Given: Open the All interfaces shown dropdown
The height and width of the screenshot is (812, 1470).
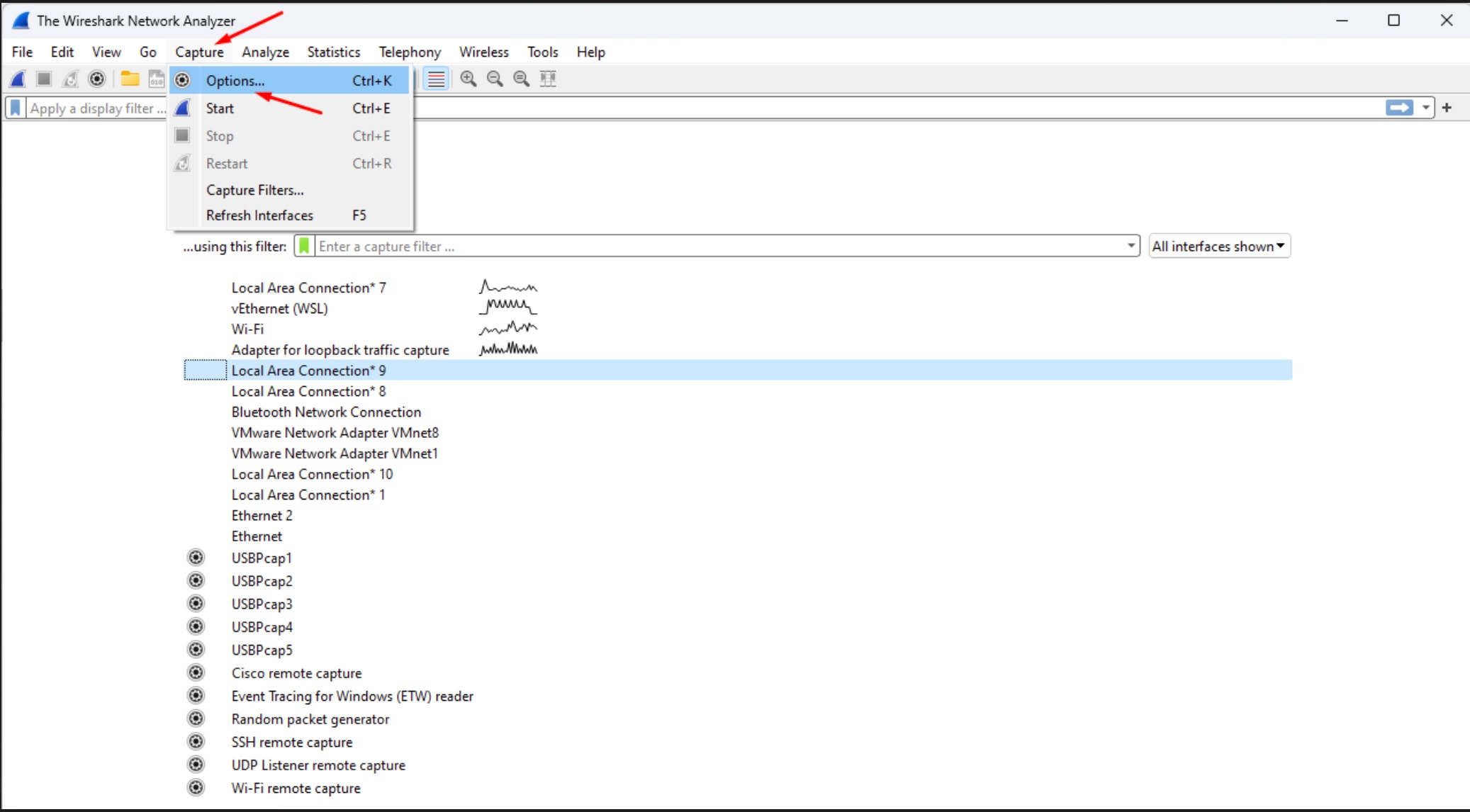Looking at the screenshot, I should coord(1219,246).
